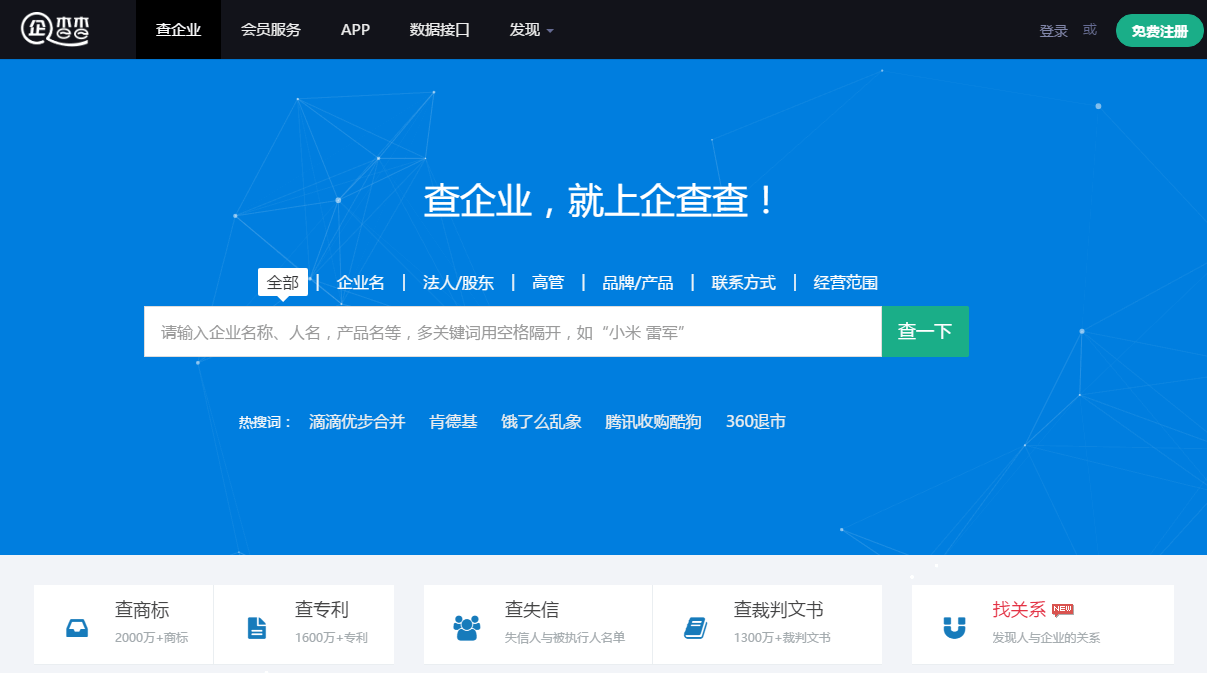This screenshot has height=673, width=1207.
Task: Click the green 免费注册 button
Action: (x=1159, y=30)
